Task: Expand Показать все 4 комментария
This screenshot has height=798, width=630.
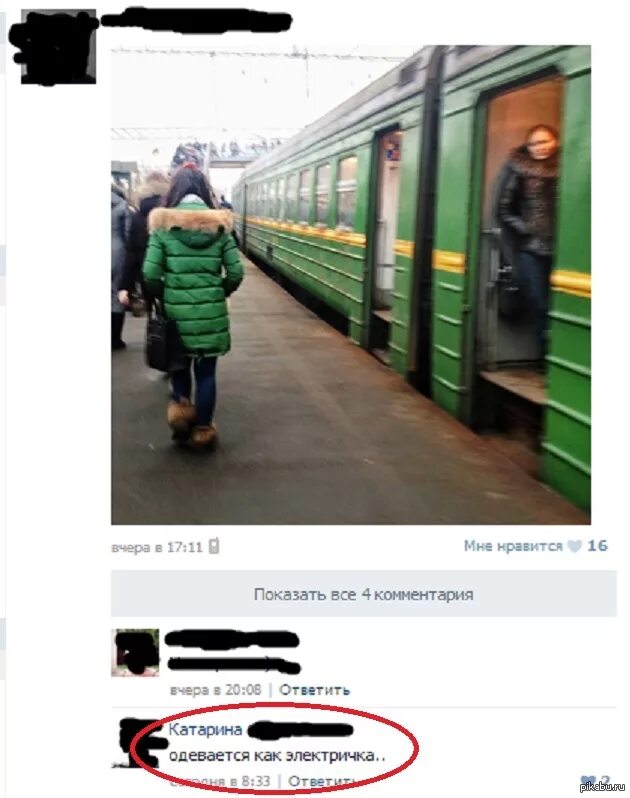Action: tap(363, 594)
